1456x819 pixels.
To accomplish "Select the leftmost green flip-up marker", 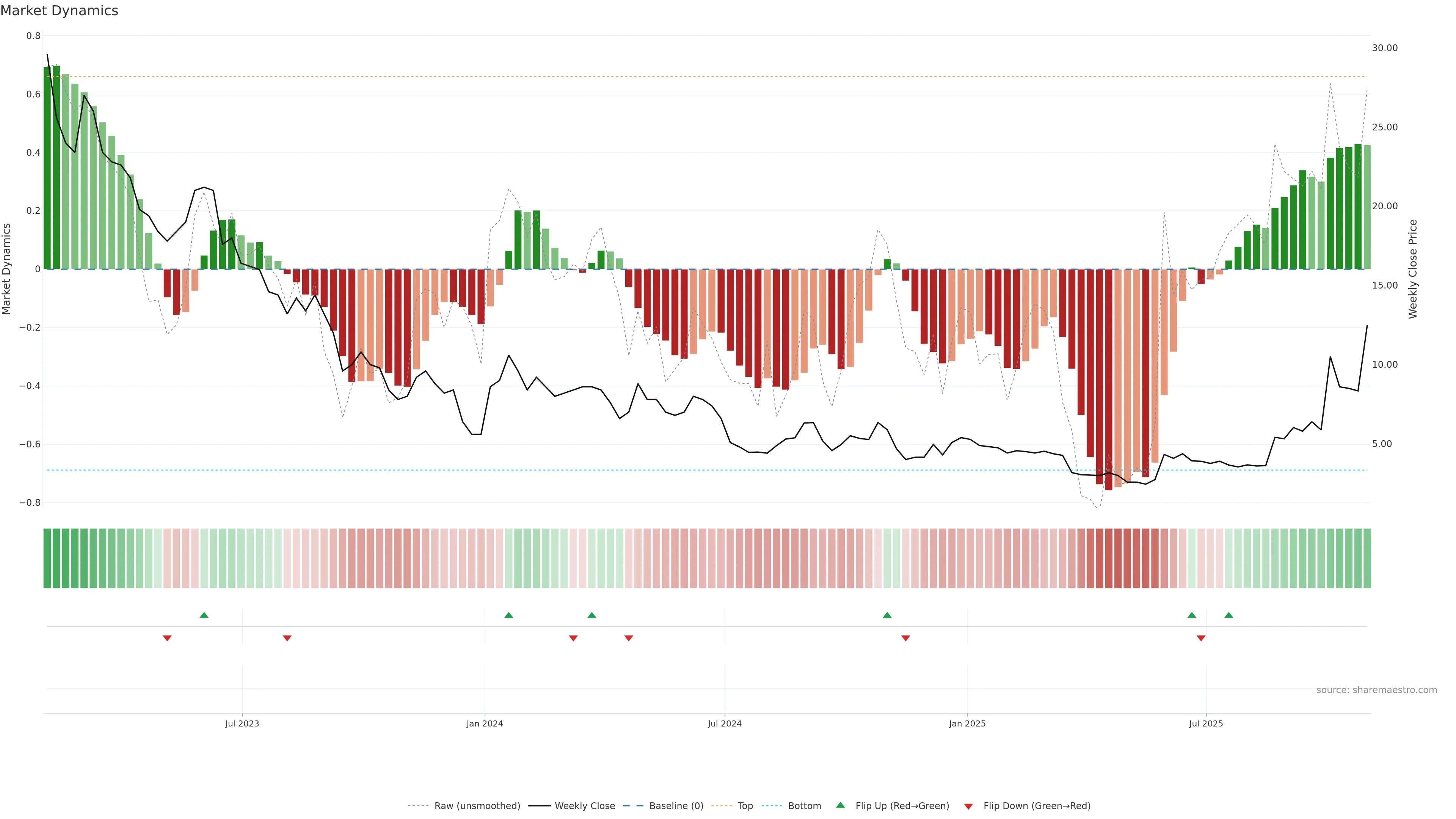I will tap(204, 615).
